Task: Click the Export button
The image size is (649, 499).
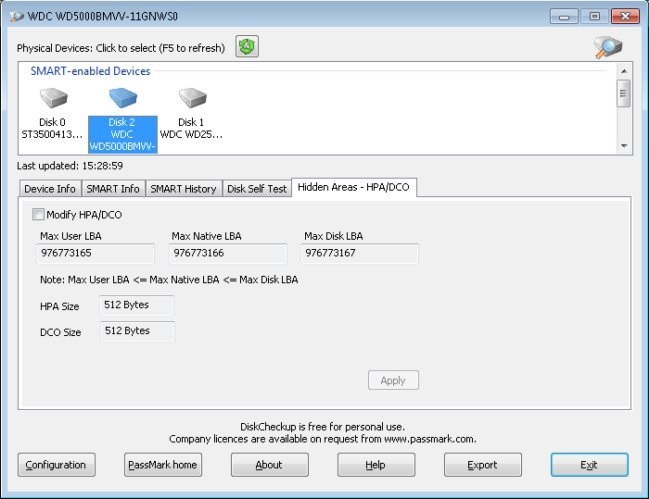Action: pos(483,465)
